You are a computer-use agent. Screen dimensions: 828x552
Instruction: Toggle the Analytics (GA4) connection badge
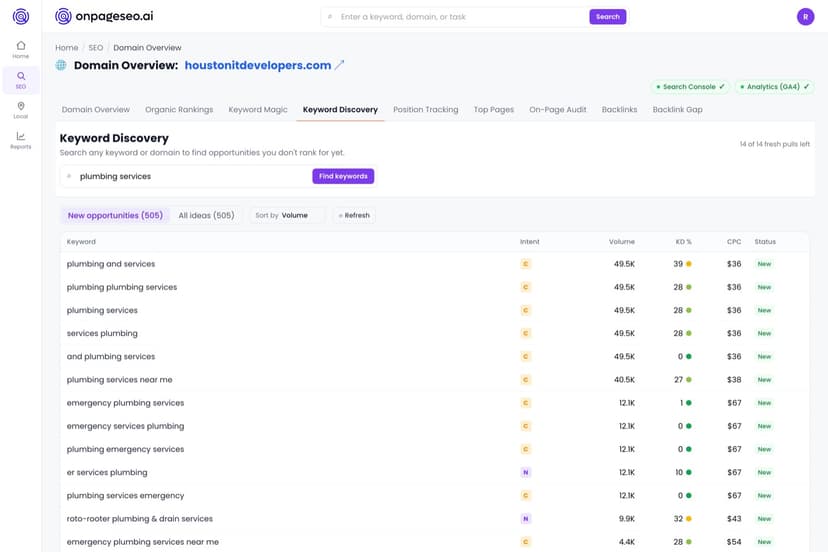(x=774, y=87)
